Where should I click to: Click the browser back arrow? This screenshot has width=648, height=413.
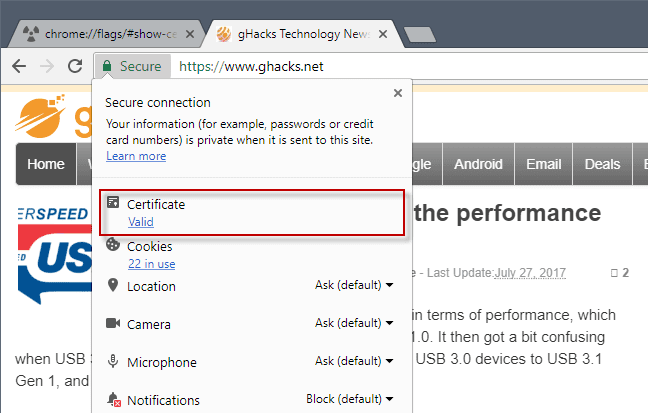[19, 66]
